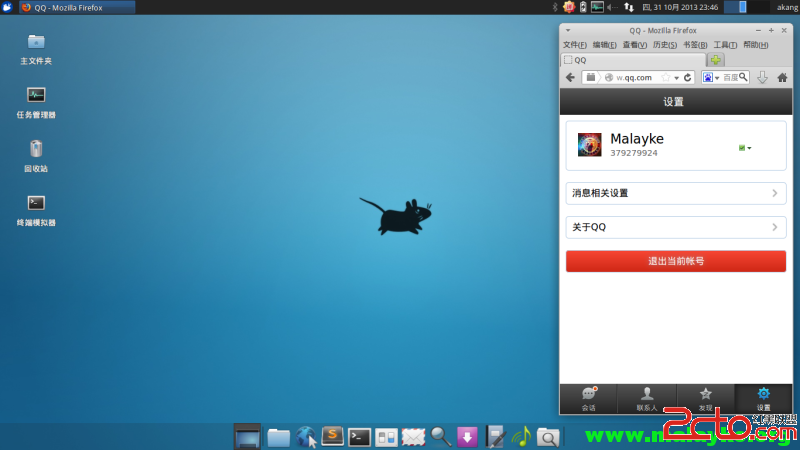The height and width of the screenshot is (450, 800).
Task: Expand 消息相关设置 row
Action: [676, 193]
